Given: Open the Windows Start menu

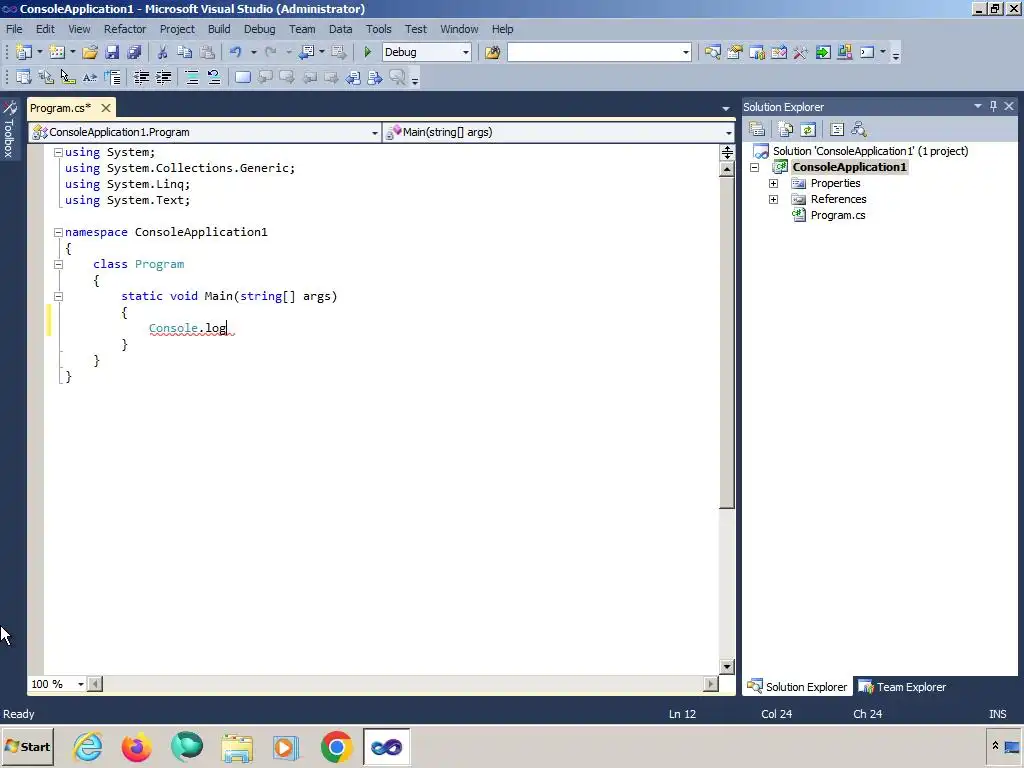Looking at the screenshot, I should click(x=27, y=747).
